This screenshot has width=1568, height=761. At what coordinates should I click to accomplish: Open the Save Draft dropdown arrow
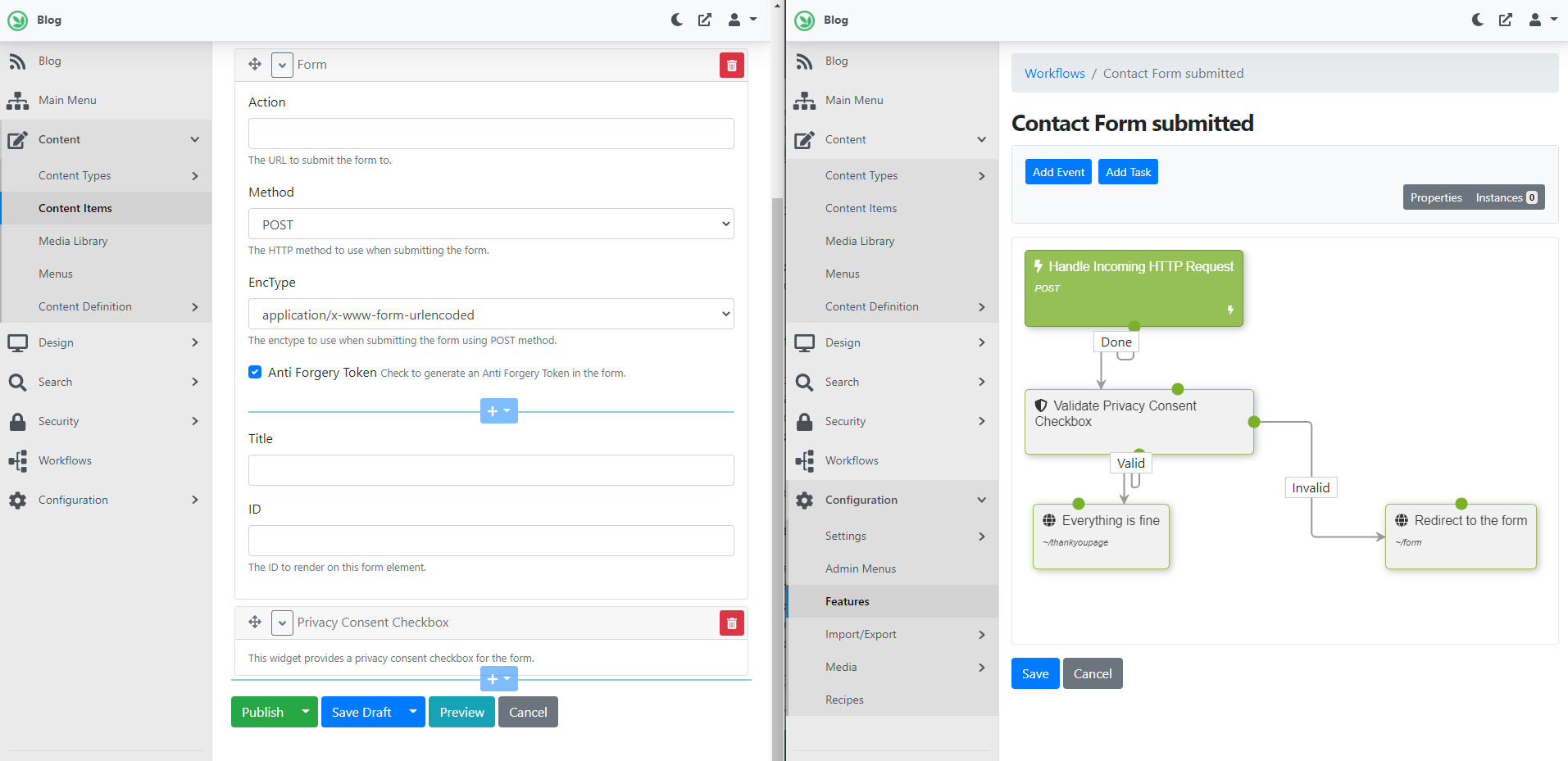pyautogui.click(x=413, y=712)
